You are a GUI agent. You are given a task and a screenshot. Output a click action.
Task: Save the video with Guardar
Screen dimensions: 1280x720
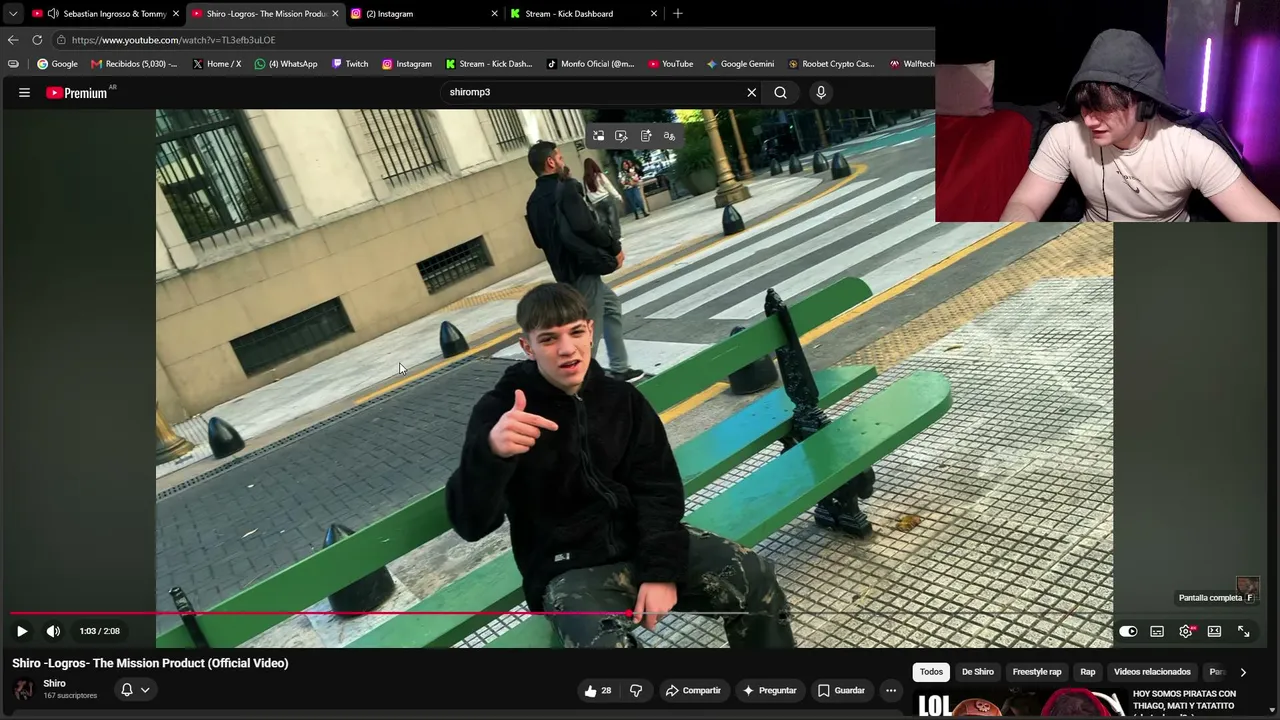[841, 690]
